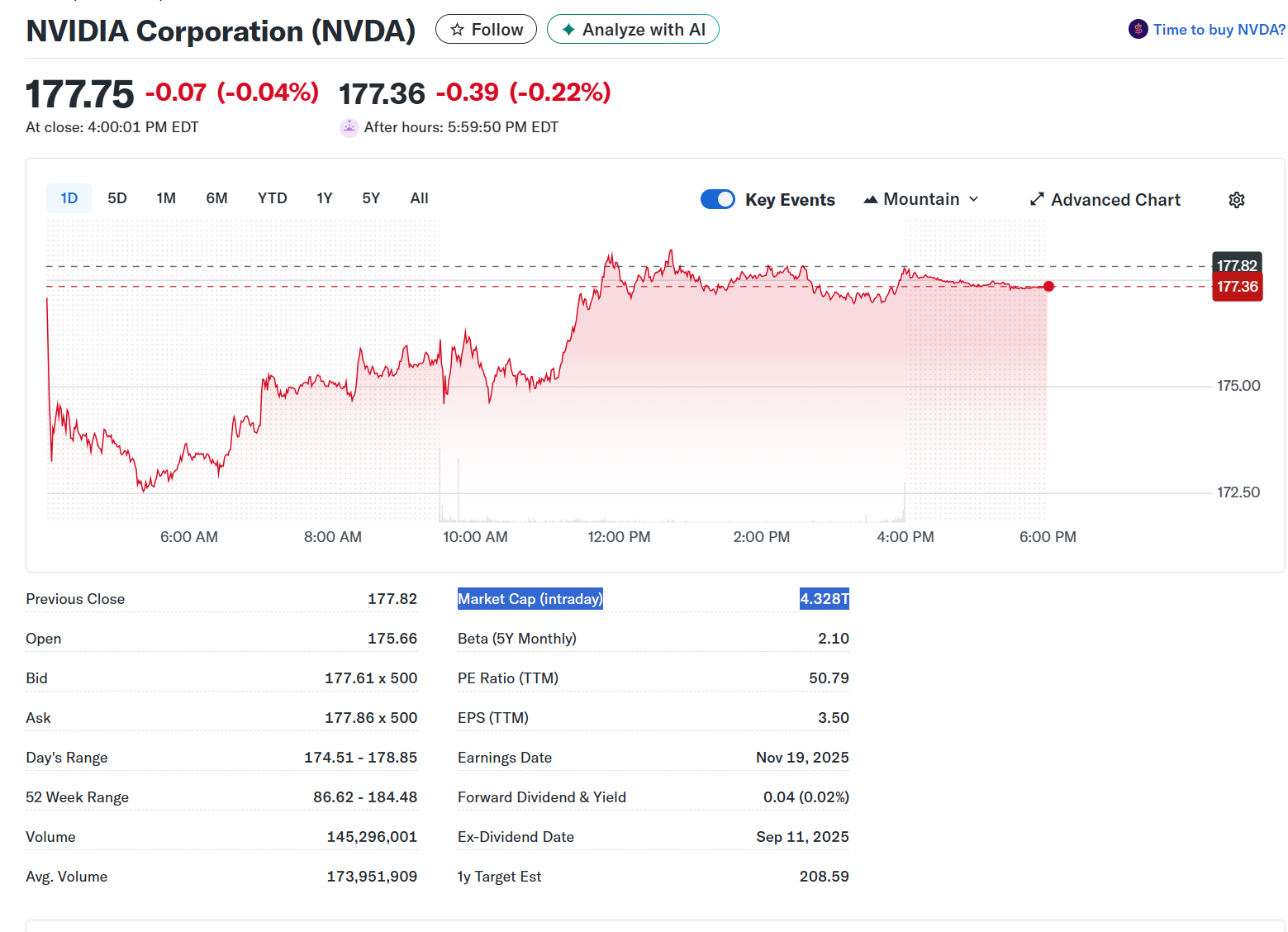Click the NVIDIA Corporation (NVDA) heading

[x=221, y=31]
